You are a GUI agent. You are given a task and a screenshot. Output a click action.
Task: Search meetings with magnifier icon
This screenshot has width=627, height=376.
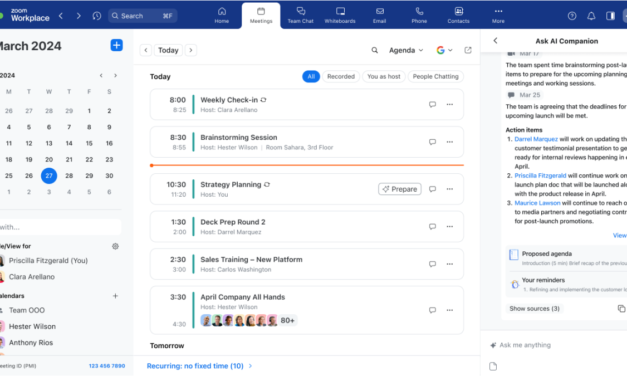374,50
